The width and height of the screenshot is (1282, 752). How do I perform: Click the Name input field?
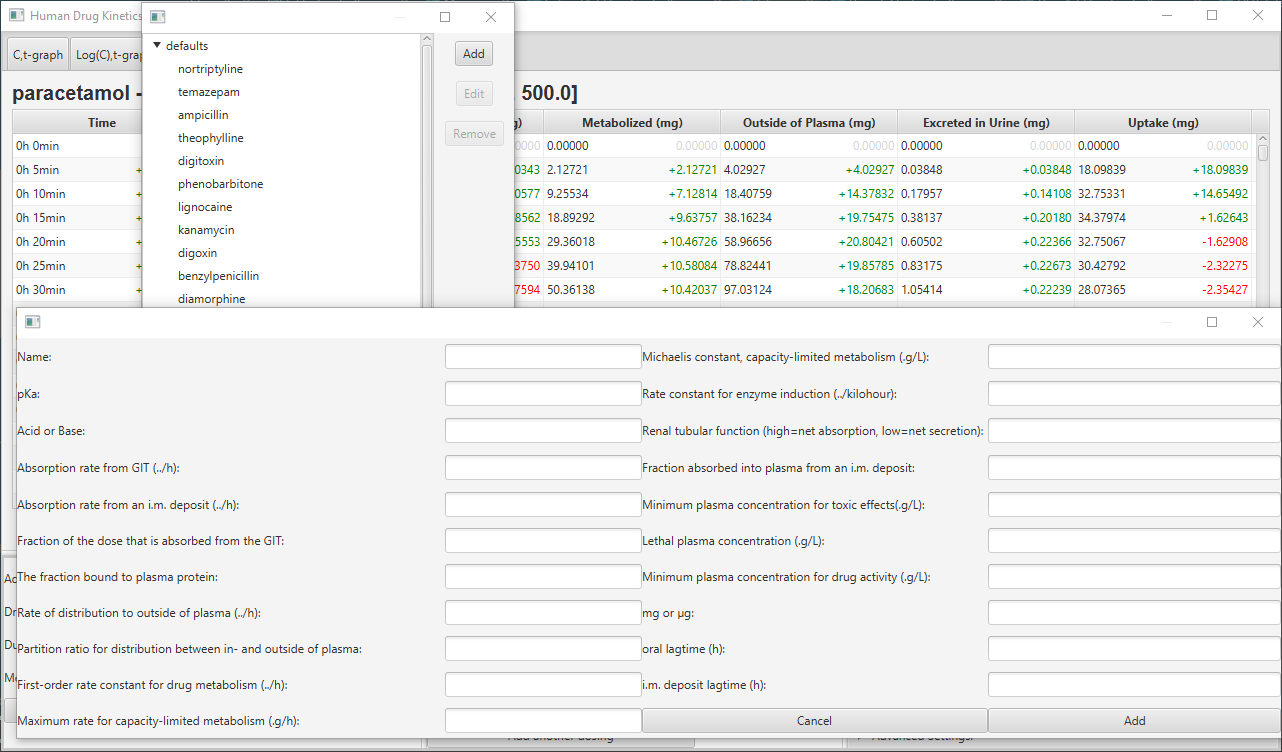pyautogui.click(x=542, y=357)
